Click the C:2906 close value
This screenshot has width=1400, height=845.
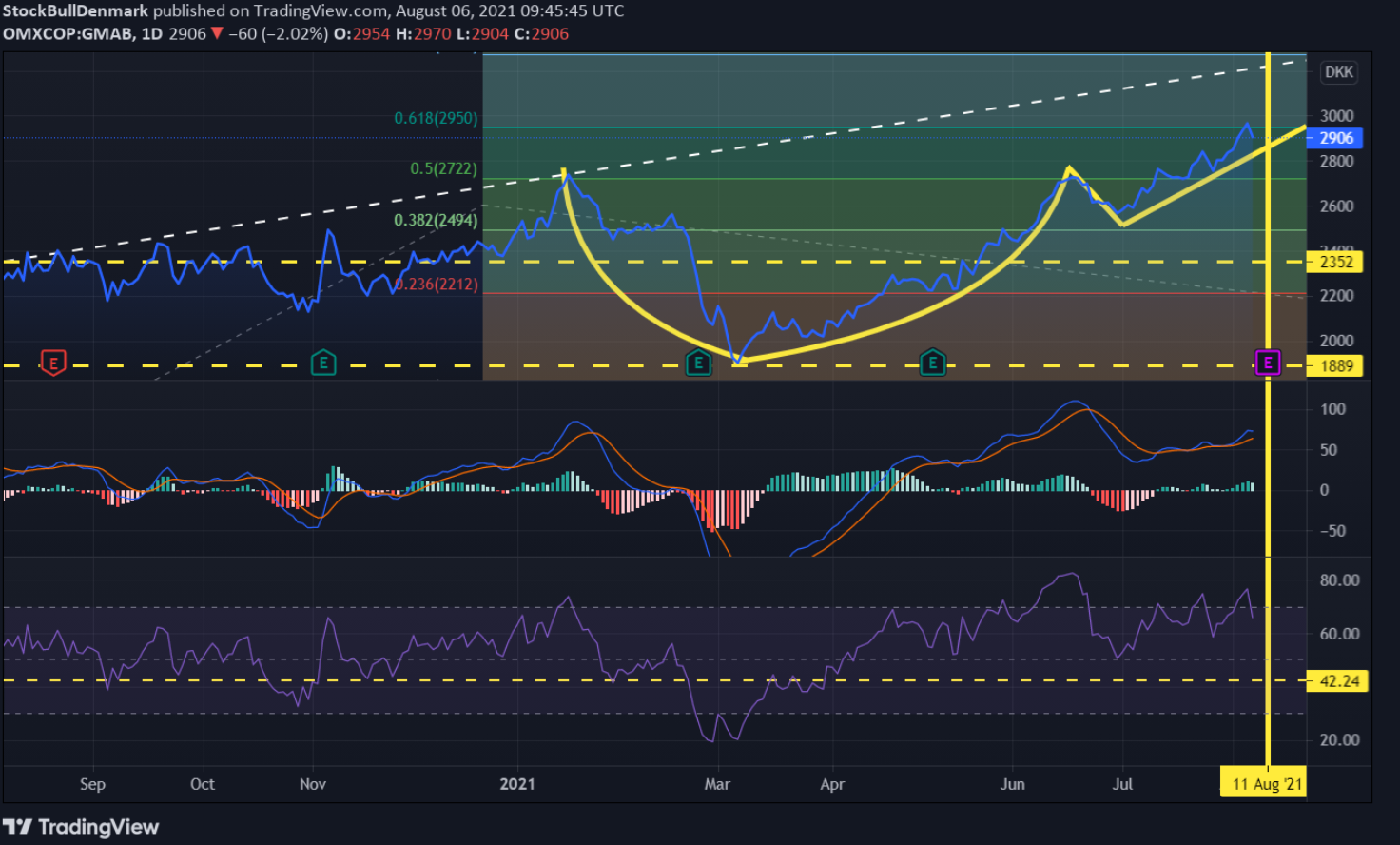(x=541, y=33)
